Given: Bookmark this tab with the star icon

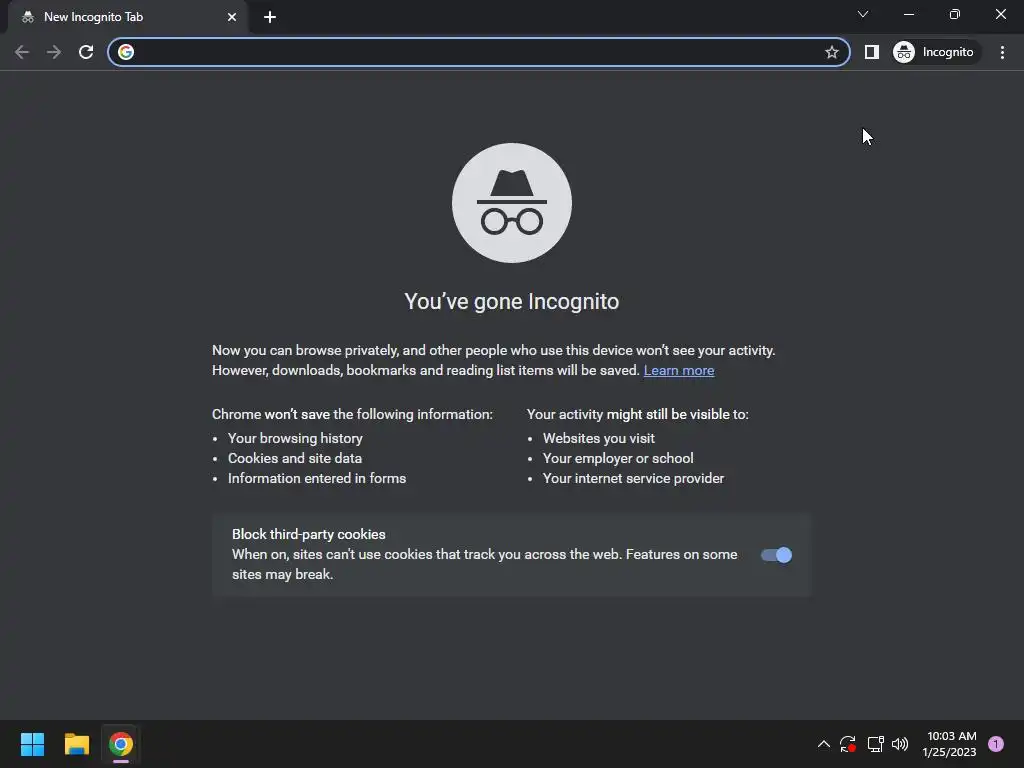Looking at the screenshot, I should coord(831,52).
